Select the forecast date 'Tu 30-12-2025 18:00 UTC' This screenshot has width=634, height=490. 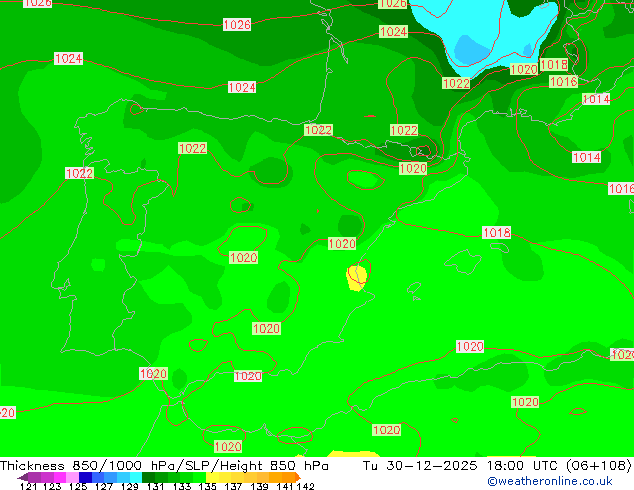tap(460, 466)
